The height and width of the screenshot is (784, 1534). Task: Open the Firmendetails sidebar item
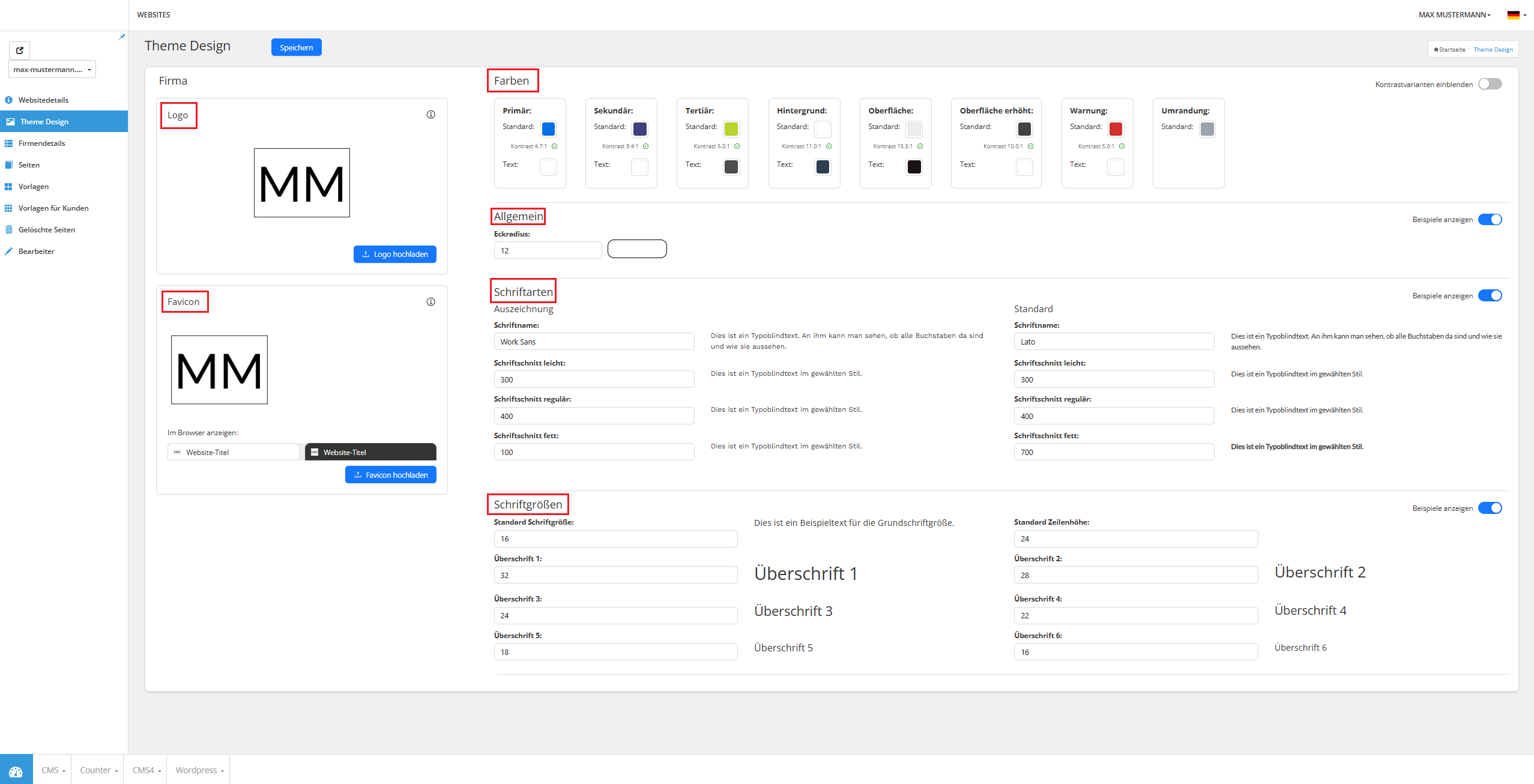[x=41, y=143]
